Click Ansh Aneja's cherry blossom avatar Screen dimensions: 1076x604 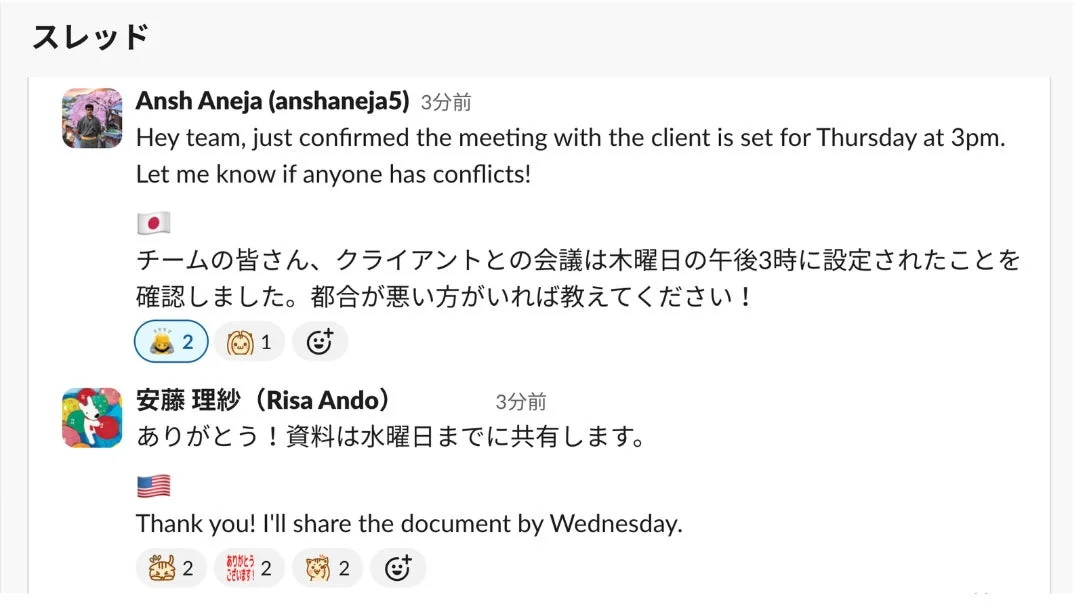pyautogui.click(x=91, y=118)
